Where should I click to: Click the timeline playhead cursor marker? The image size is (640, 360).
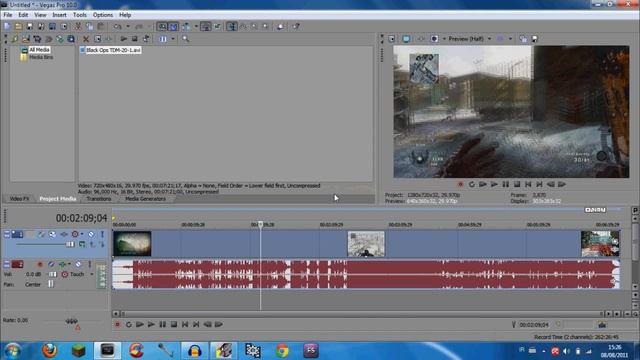(x=260, y=224)
